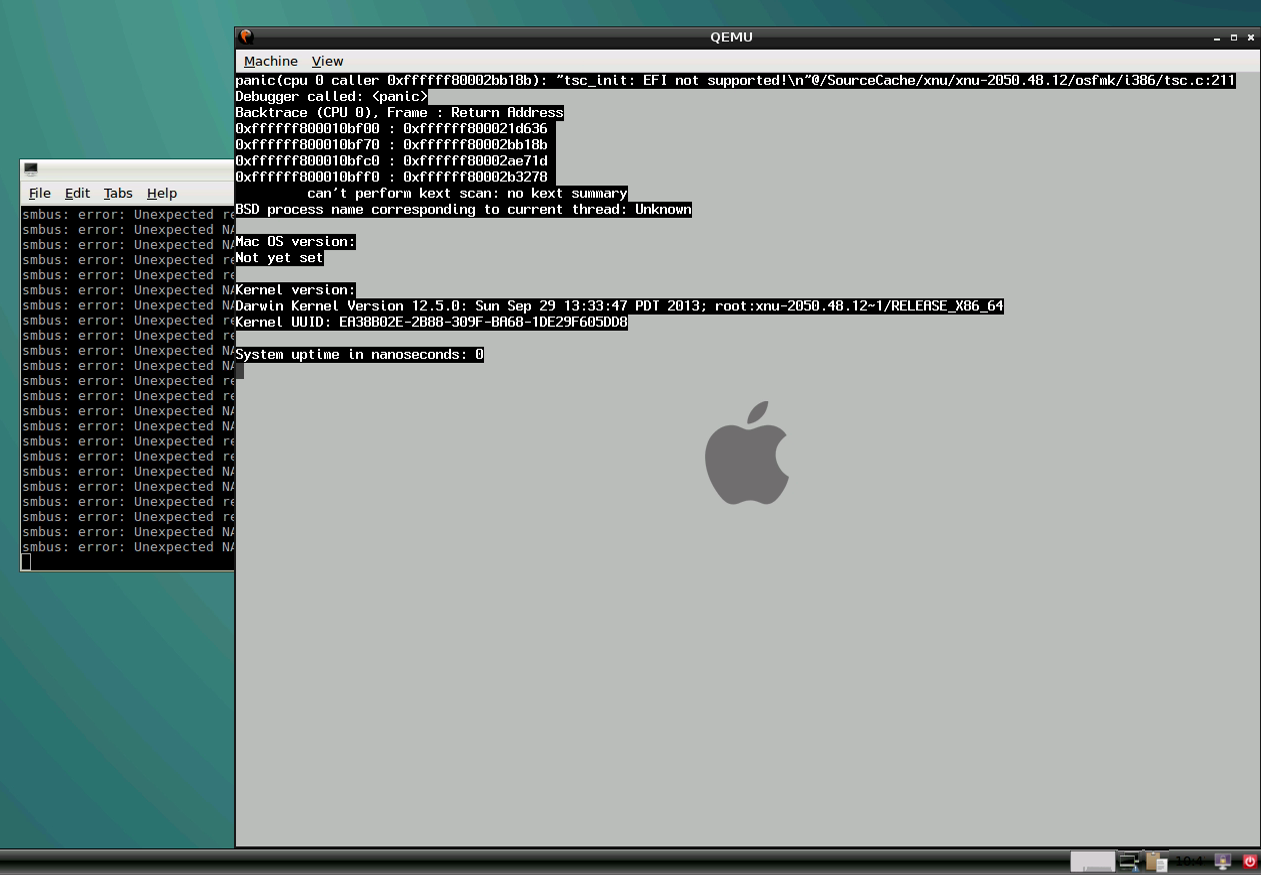Open the terminal window's Help menu
This screenshot has height=875, width=1261.
162,193
